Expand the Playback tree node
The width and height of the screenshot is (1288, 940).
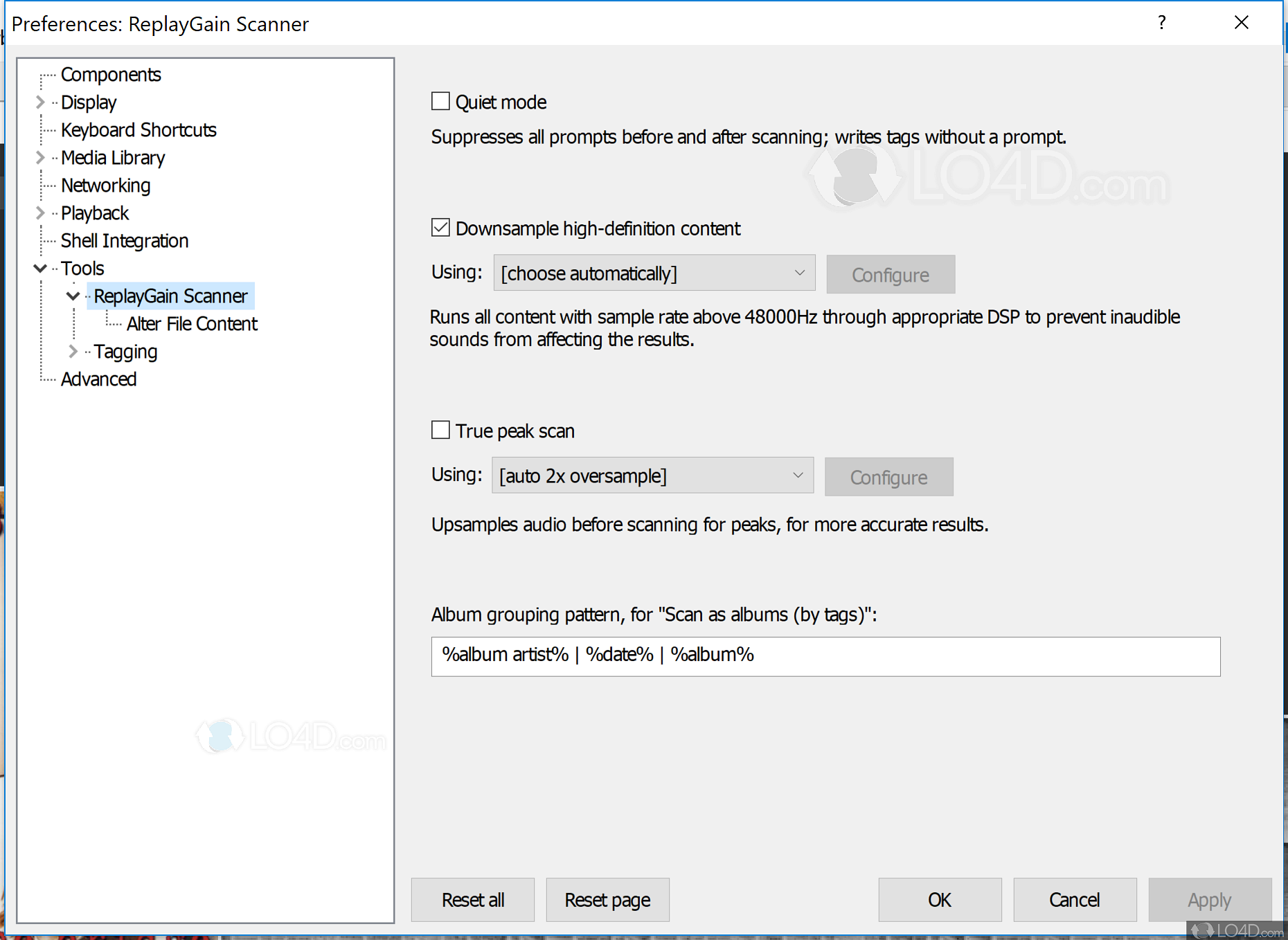point(40,213)
